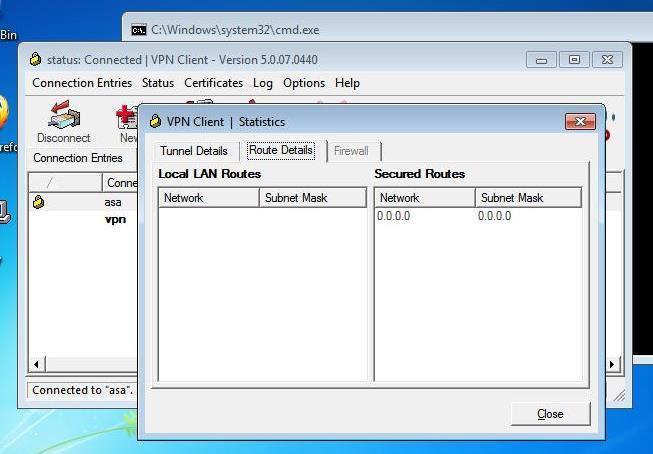Screen dimensions: 653x454
Task: Open the Log menu
Action: [x=262, y=83]
